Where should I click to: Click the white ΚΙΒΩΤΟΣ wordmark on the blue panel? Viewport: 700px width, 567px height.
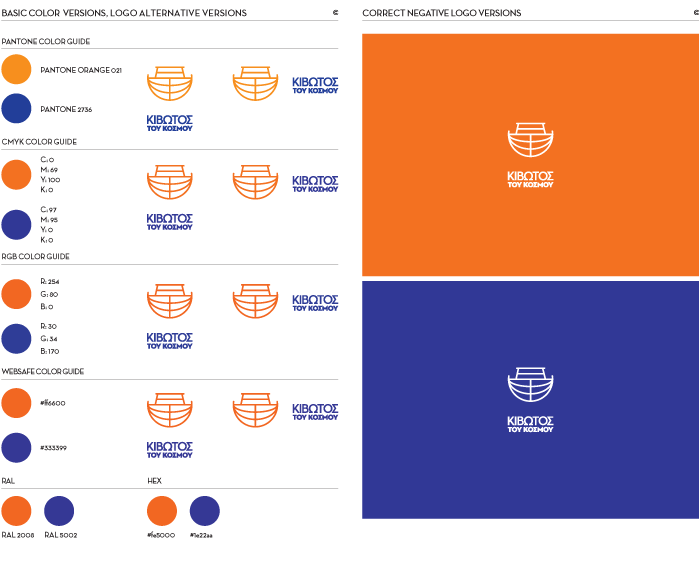(x=530, y=421)
